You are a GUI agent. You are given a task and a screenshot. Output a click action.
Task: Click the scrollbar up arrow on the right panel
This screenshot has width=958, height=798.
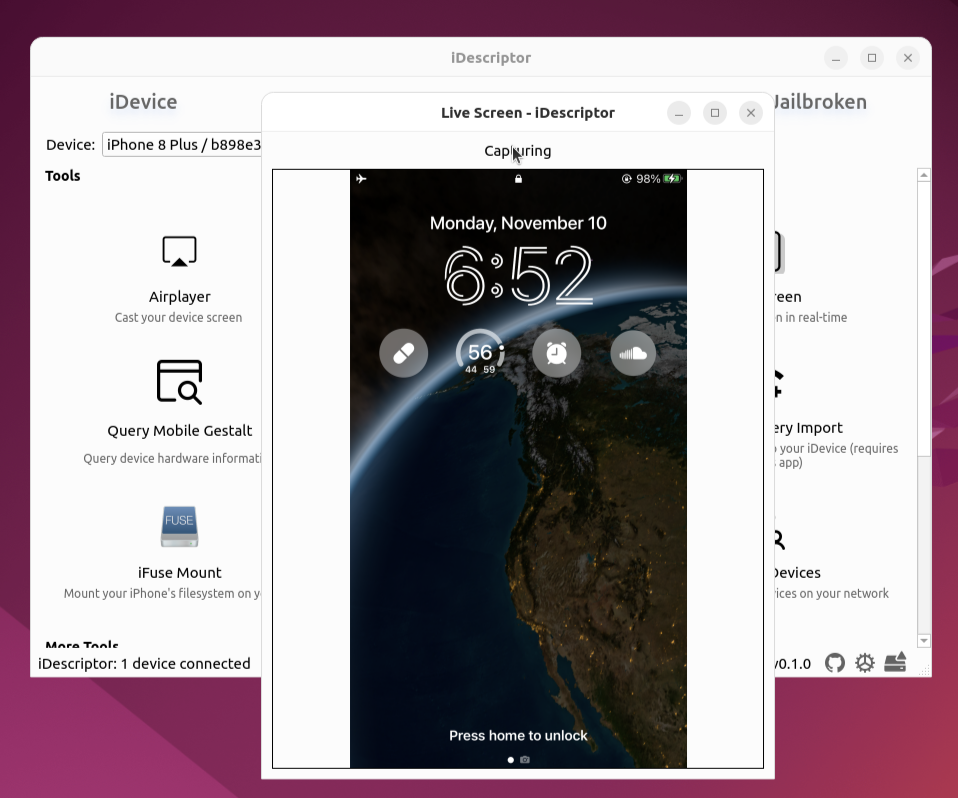923,173
